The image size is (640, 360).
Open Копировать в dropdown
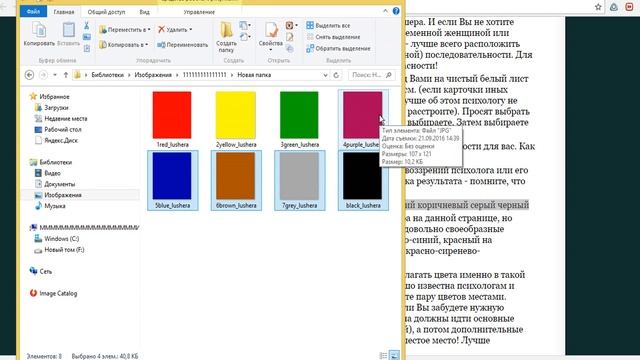[x=124, y=44]
